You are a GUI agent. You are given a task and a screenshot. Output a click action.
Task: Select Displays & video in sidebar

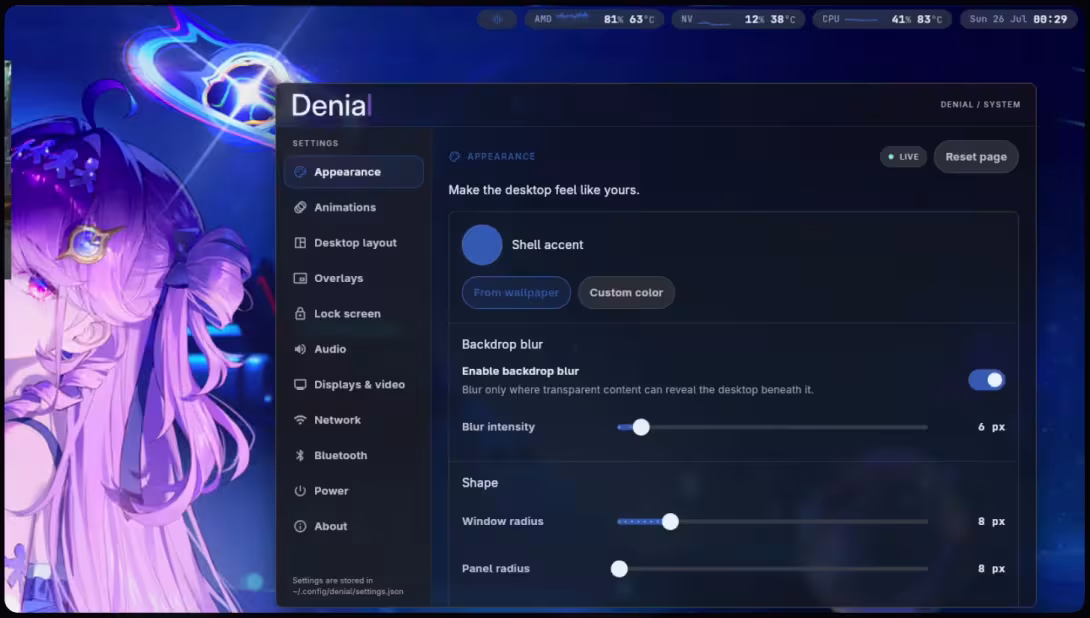tap(353, 384)
